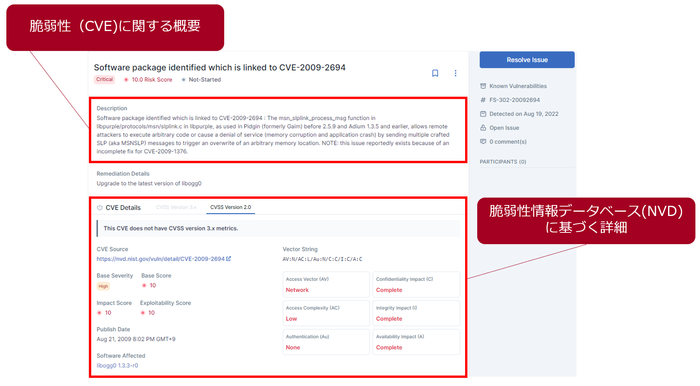Click the Known Vulnerabilities category icon
The image size is (700, 386).
[x=483, y=86]
